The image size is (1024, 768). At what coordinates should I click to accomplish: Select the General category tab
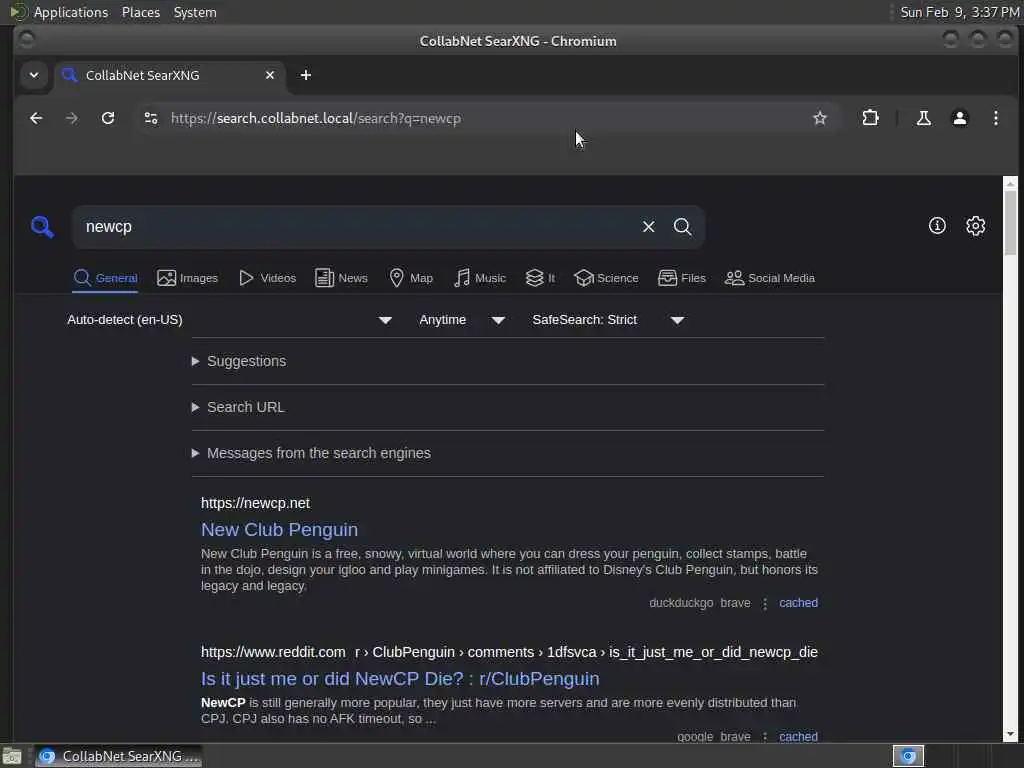pos(105,278)
